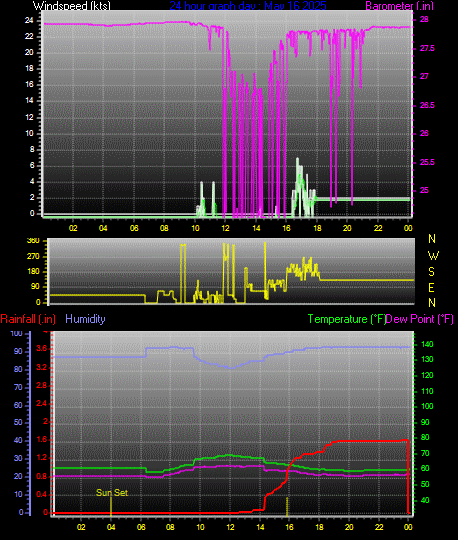458x540 pixels.
Task: Click the '22' hour label under the bottom chart
Action: (x=379, y=527)
